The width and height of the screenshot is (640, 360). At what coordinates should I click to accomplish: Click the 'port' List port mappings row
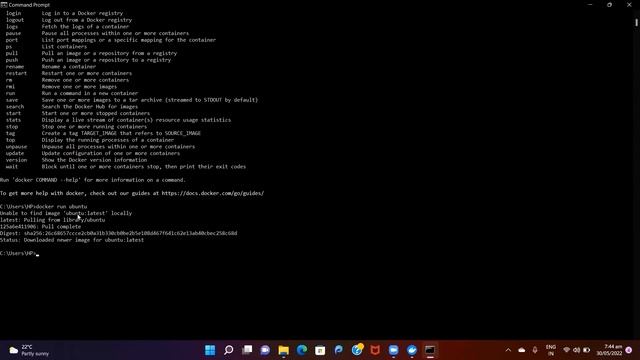point(111,40)
